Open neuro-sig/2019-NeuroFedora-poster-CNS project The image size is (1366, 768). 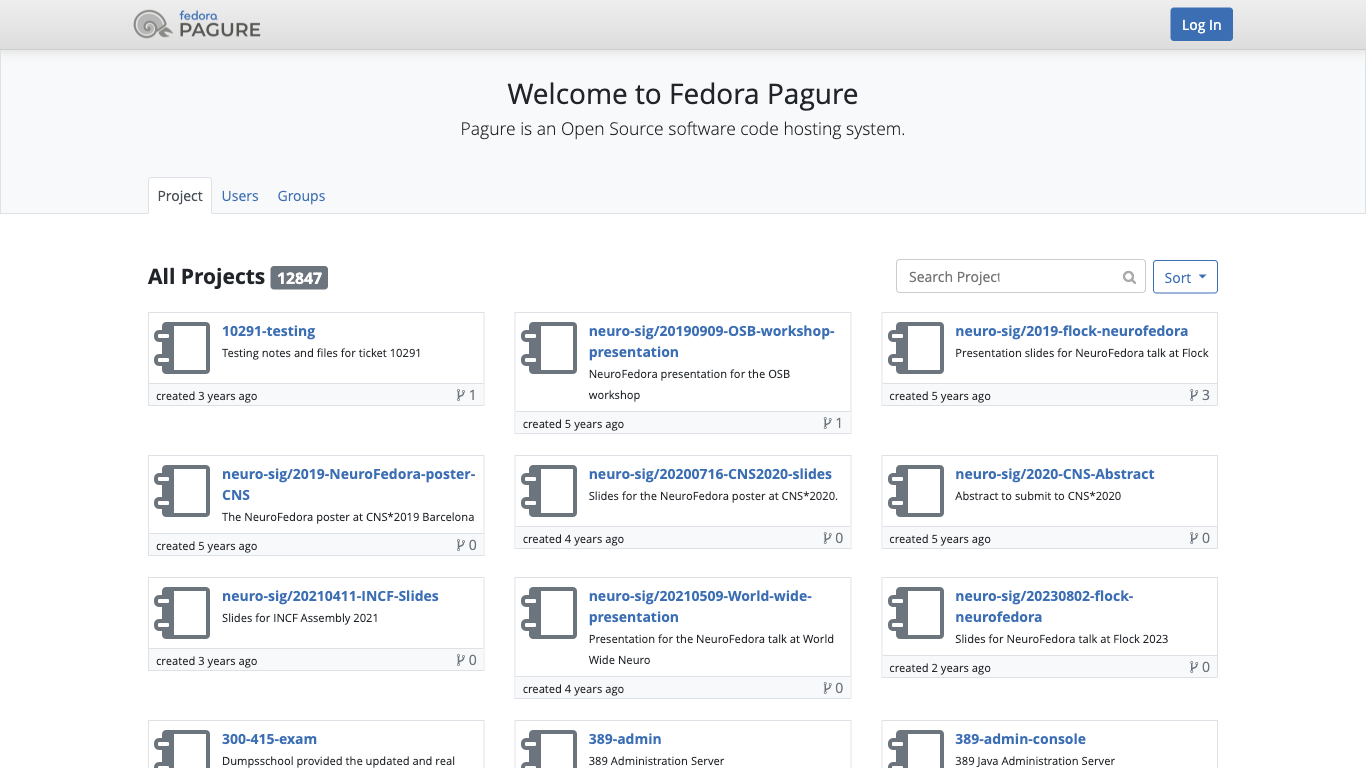pyautogui.click(x=348, y=484)
